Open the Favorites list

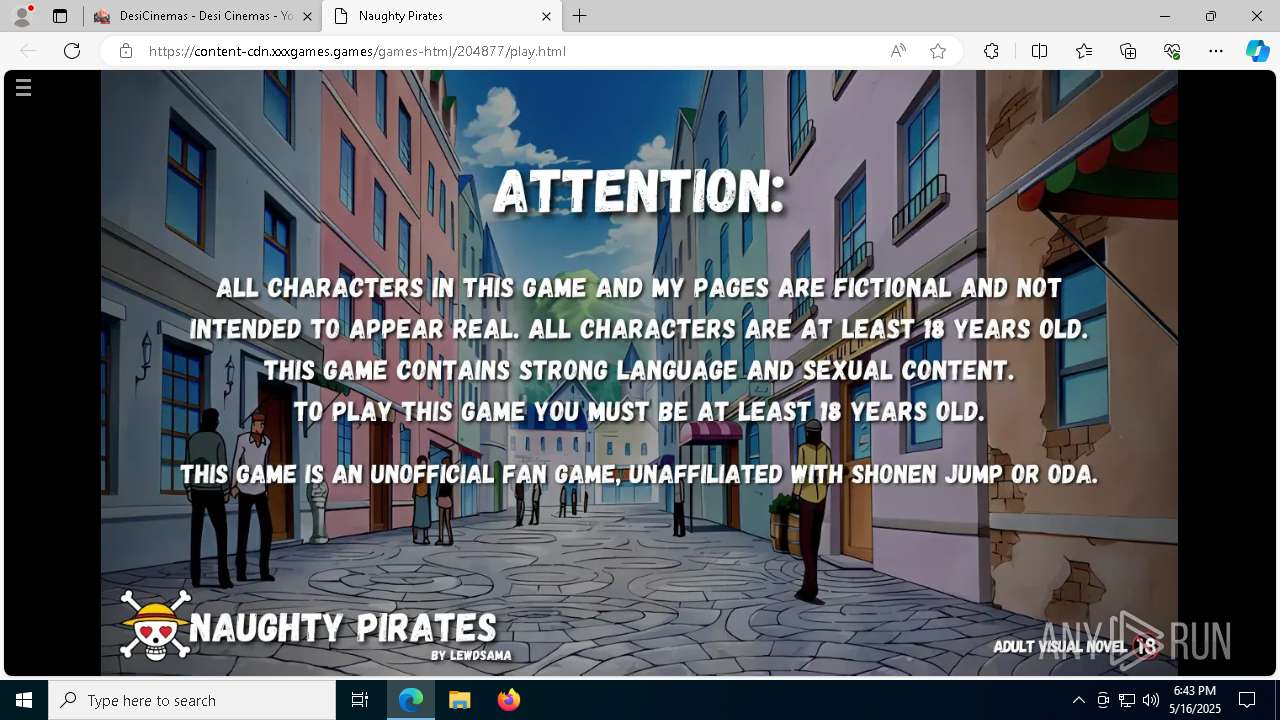(1084, 51)
